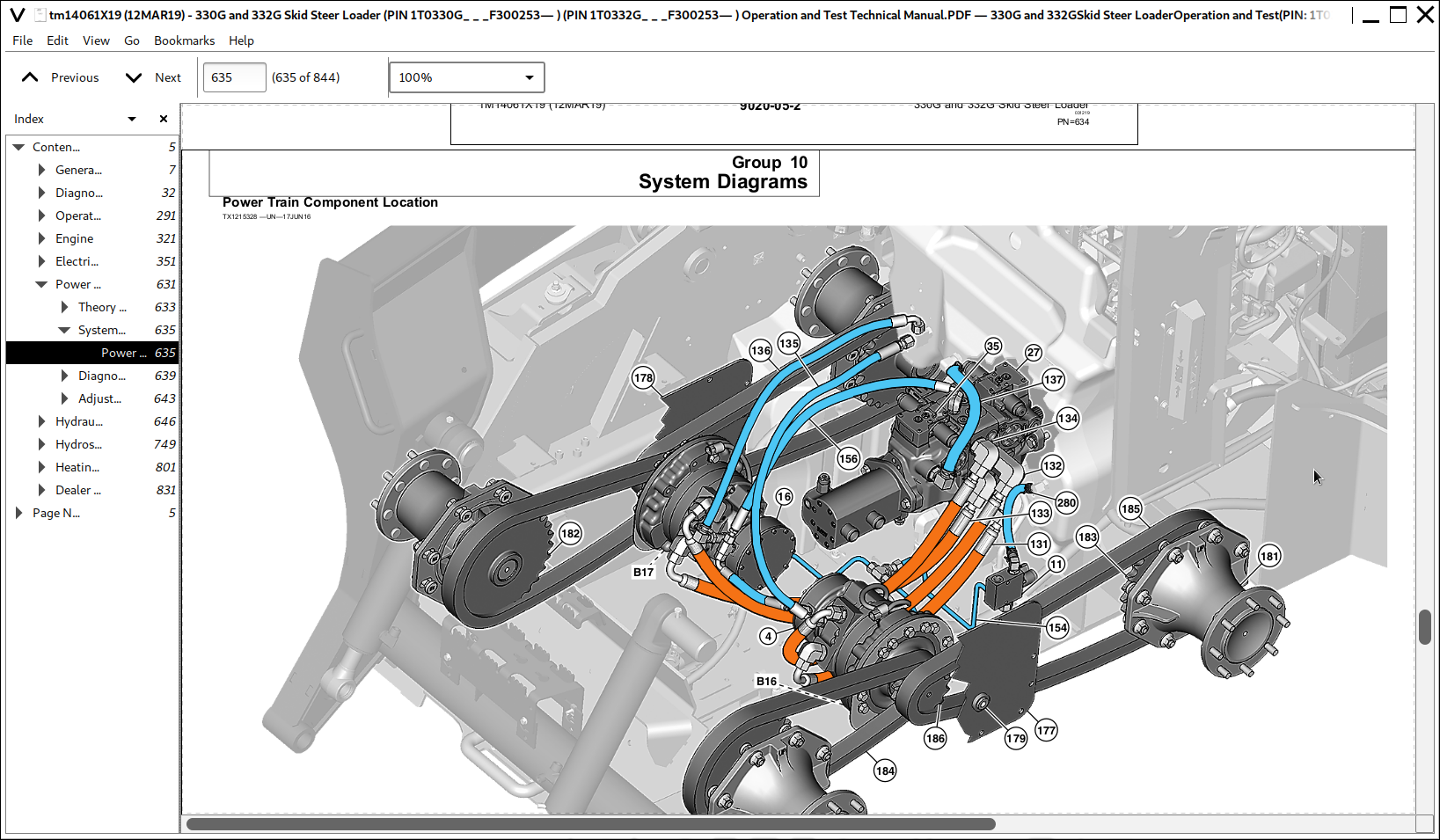Open the 100% zoom level dropdown
Viewport: 1440px width, 840px height.
(x=530, y=77)
